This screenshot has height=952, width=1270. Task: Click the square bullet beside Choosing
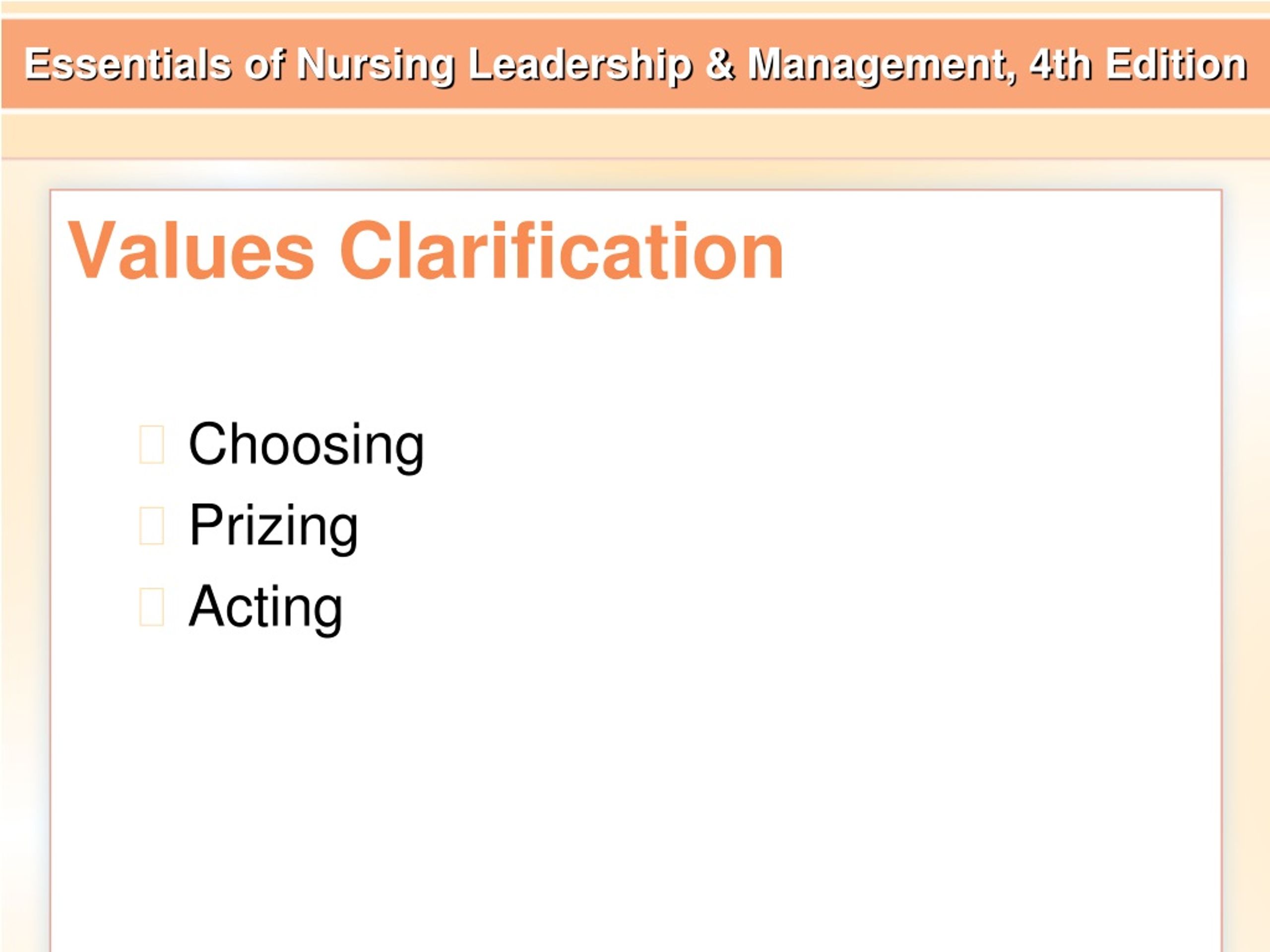(x=152, y=444)
